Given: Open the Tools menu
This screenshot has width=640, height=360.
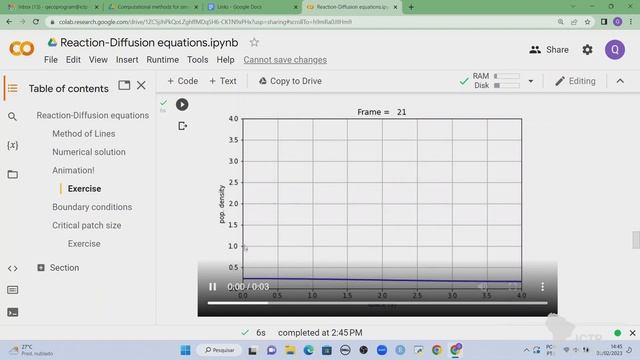Looking at the screenshot, I should (198, 60).
